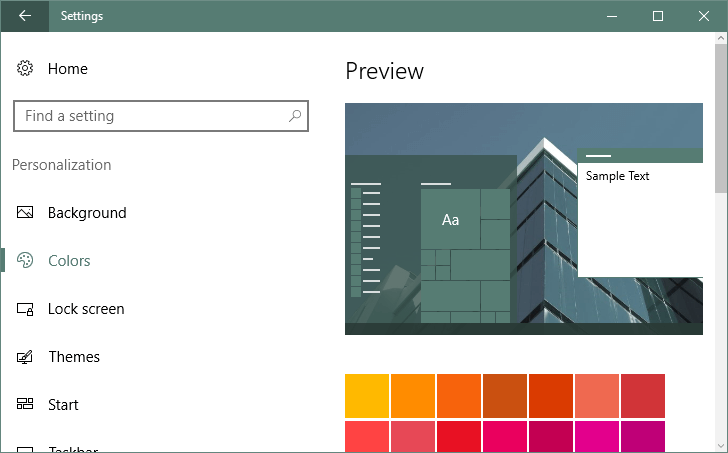This screenshot has width=728, height=453.
Task: Pick the yellow gold accent color
Action: click(367, 396)
